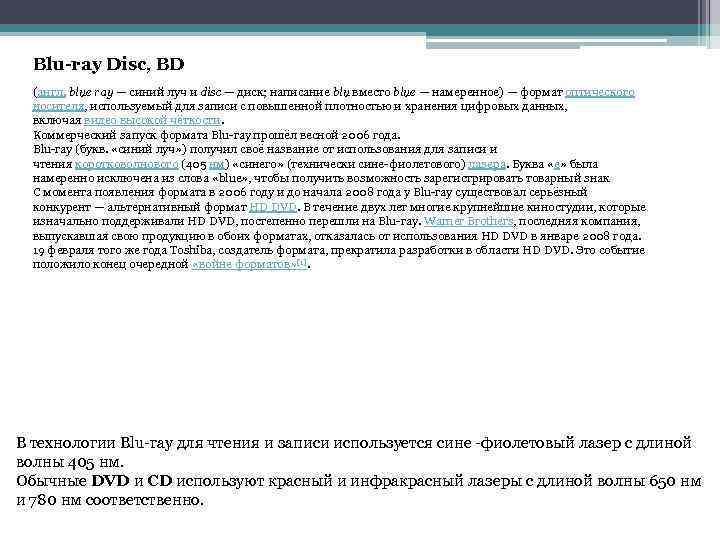Screen dimensions: 720x540
Task: Click the «коротковолнового» hyperlink
Action: pyautogui.click(x=126, y=164)
